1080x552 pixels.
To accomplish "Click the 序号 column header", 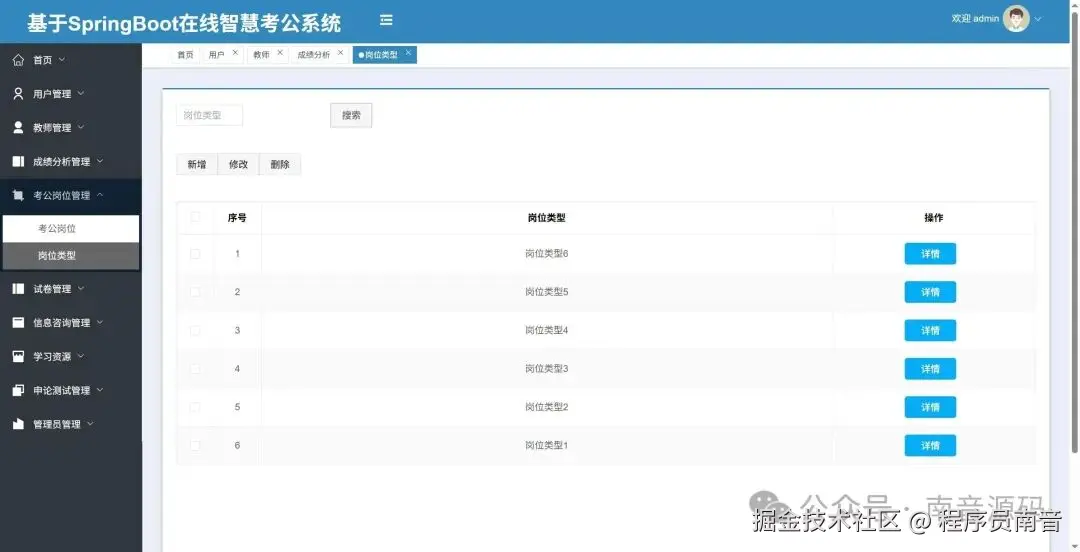I will (237, 218).
